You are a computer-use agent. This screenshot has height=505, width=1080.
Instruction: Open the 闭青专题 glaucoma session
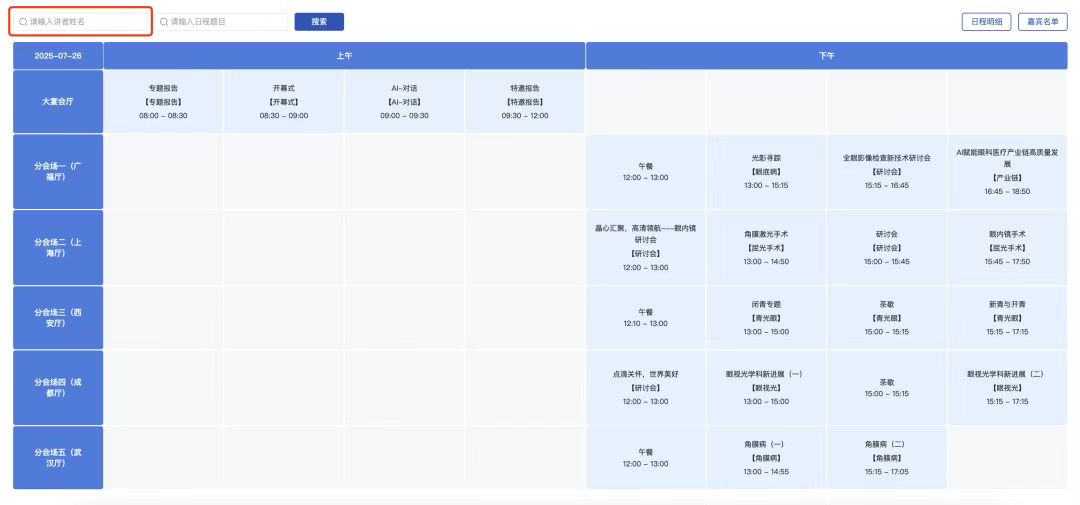766,317
